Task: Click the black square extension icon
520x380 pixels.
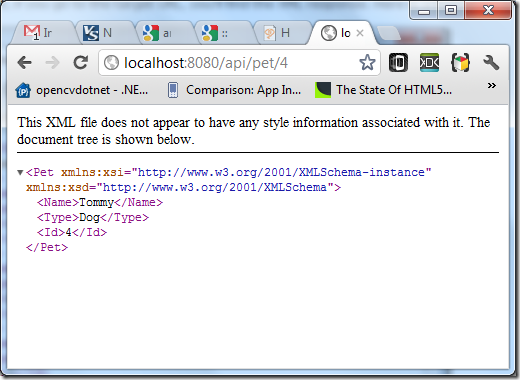Action: 398,62
